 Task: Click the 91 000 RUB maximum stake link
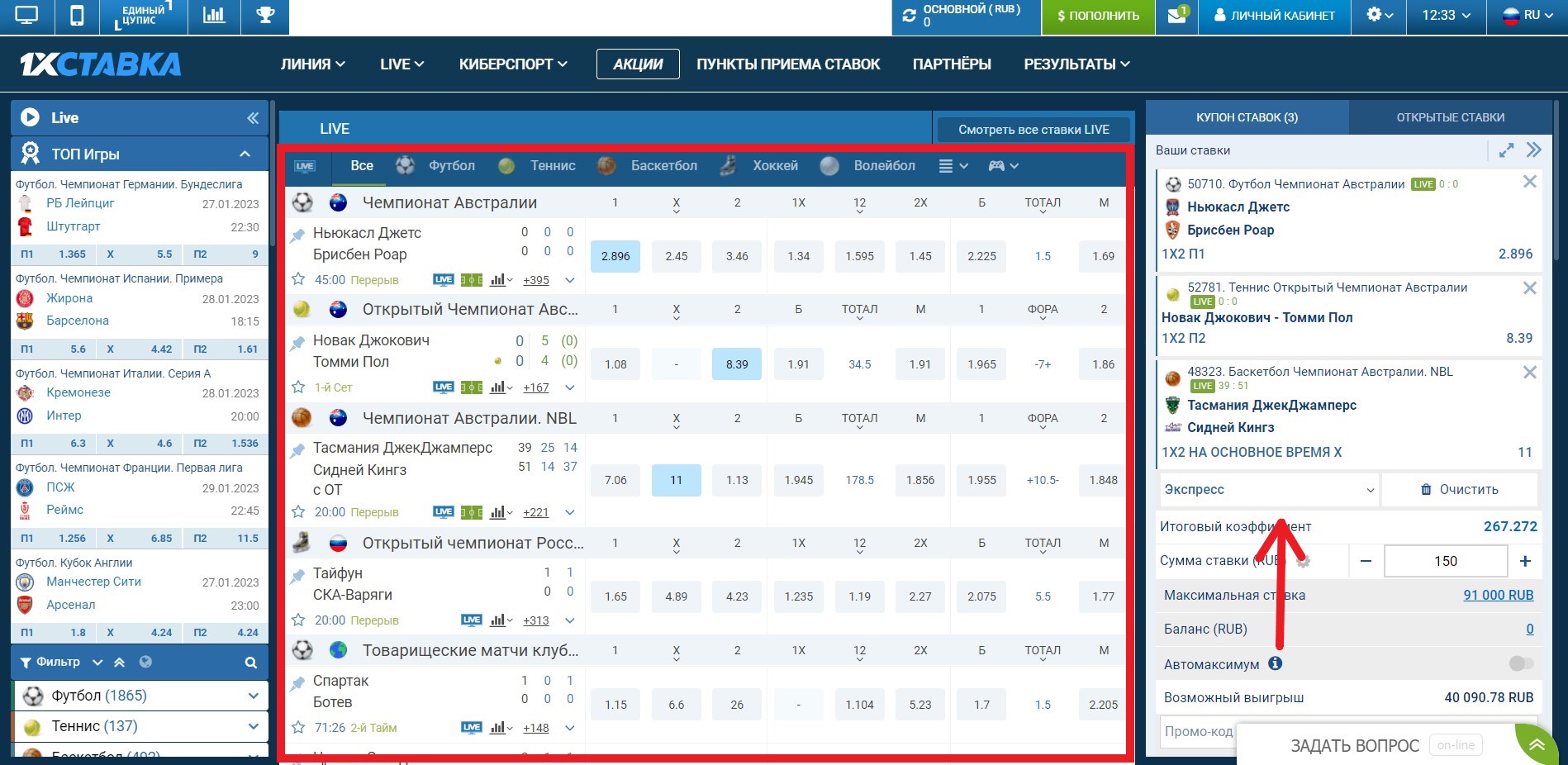(1498, 595)
